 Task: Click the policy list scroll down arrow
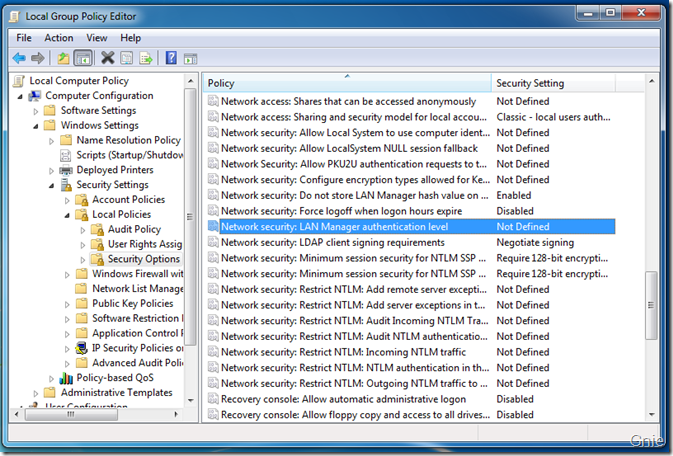point(652,414)
